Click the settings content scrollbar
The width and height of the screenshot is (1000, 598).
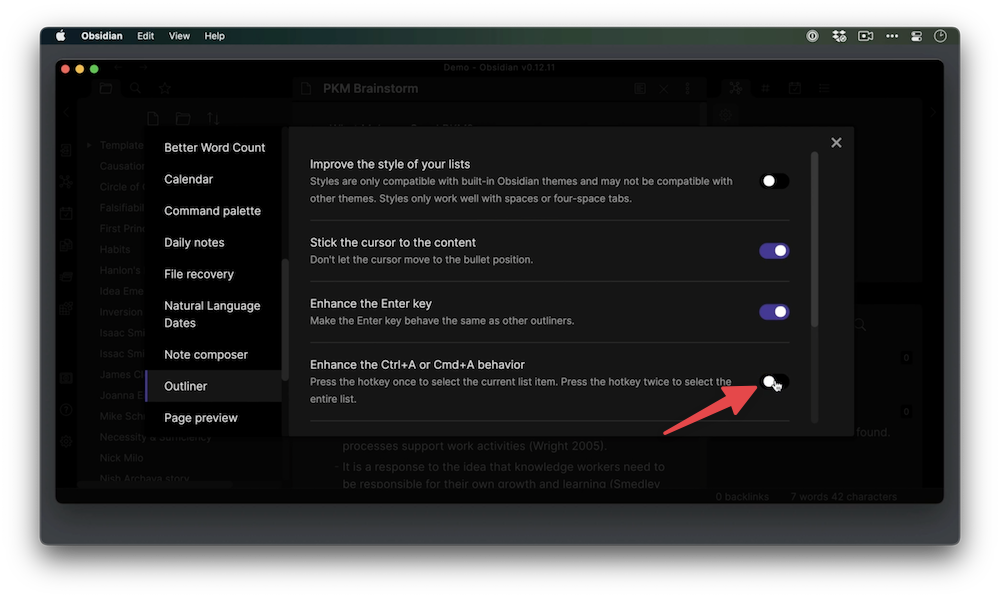(814, 240)
